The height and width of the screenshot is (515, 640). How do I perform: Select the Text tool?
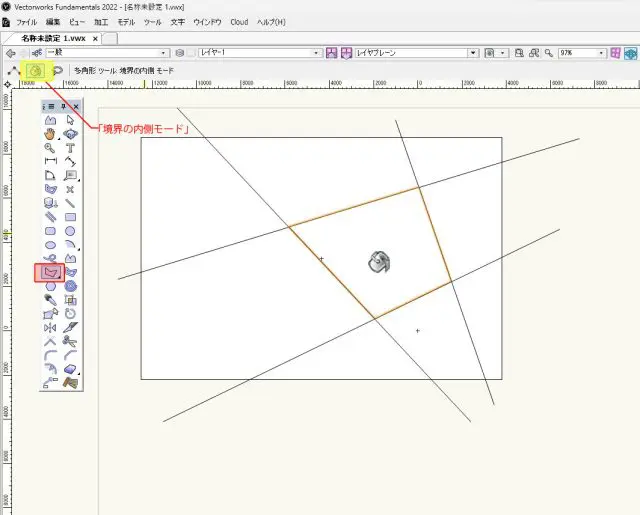click(70, 147)
